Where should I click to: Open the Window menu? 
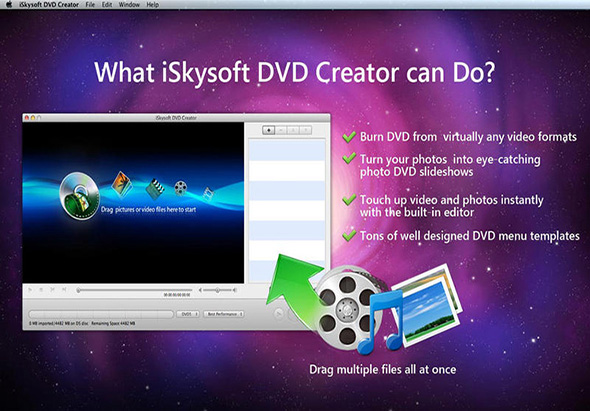129,5
